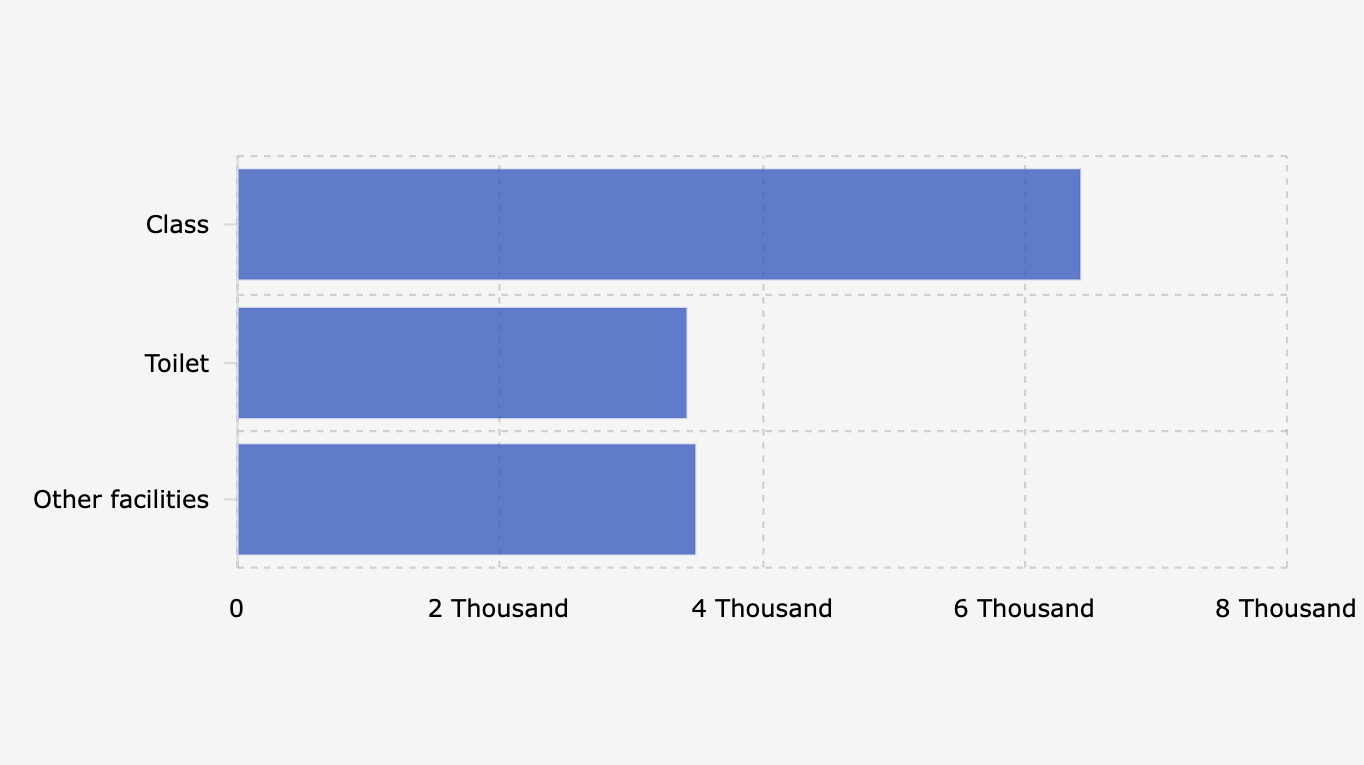Click Toilet row between 6 and 8 Thousand gridlines
The width and height of the screenshot is (1364, 765).
coord(1155,362)
